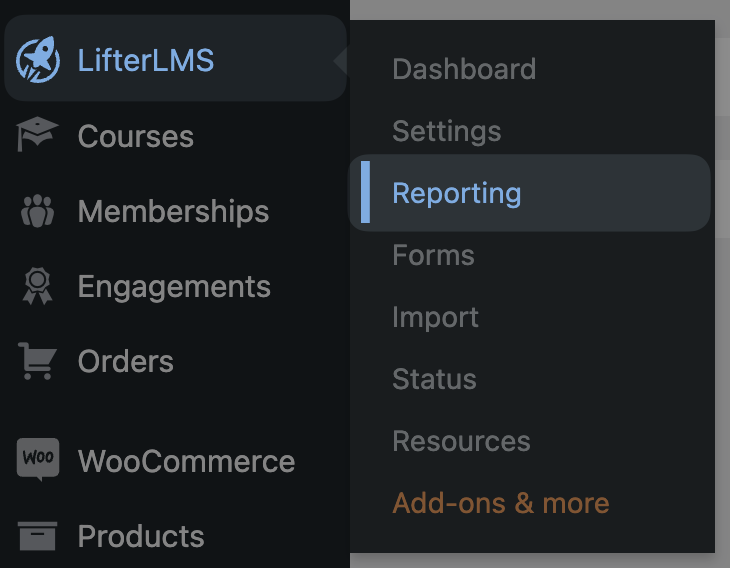
Task: Navigate to Resources in the submenu
Action: pyautogui.click(x=461, y=441)
